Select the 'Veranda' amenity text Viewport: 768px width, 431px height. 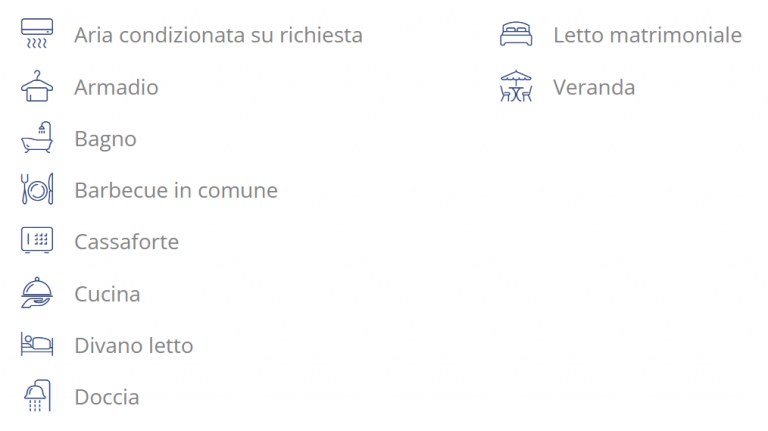click(594, 87)
